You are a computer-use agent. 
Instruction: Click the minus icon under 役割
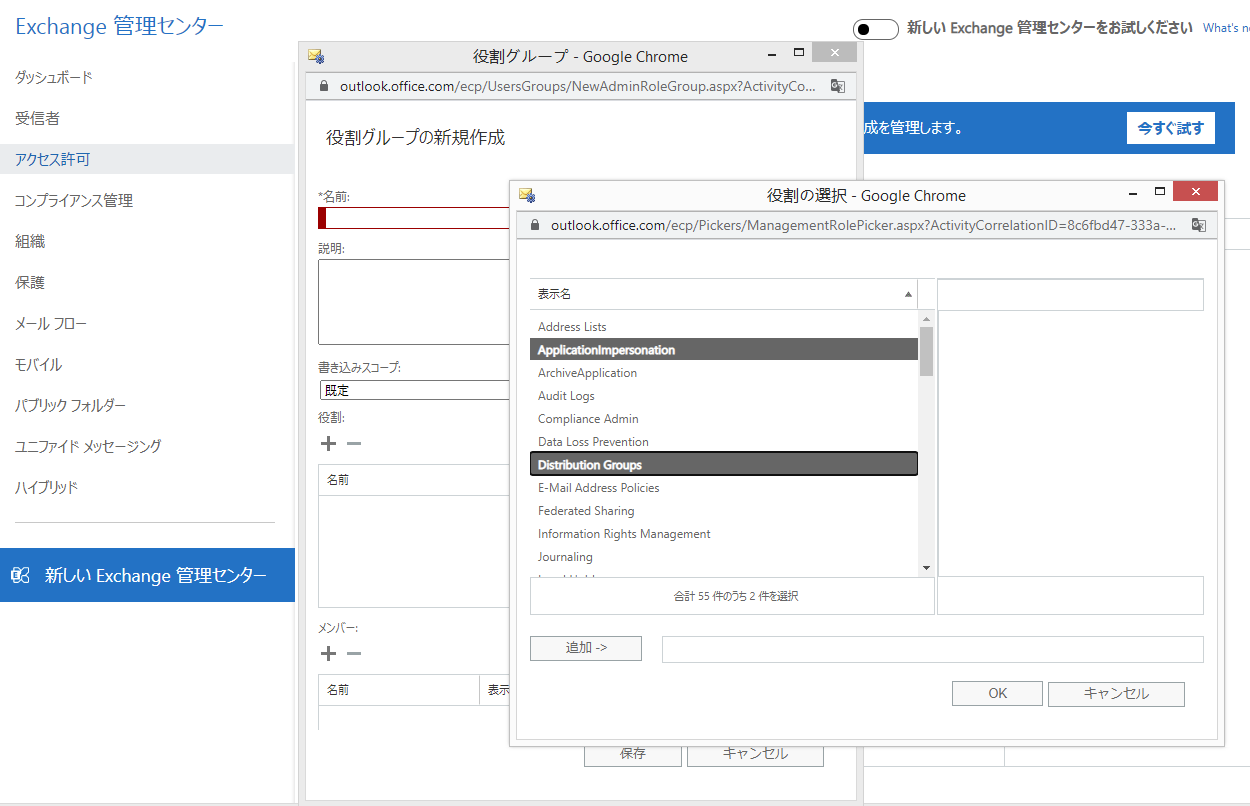tap(353, 443)
